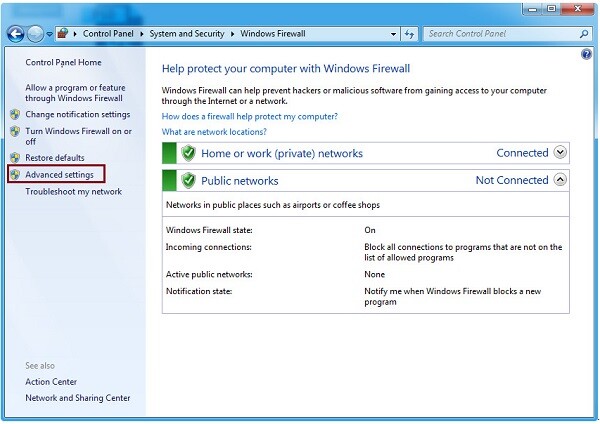Click the Control Panel icon in address bar

pos(63,34)
